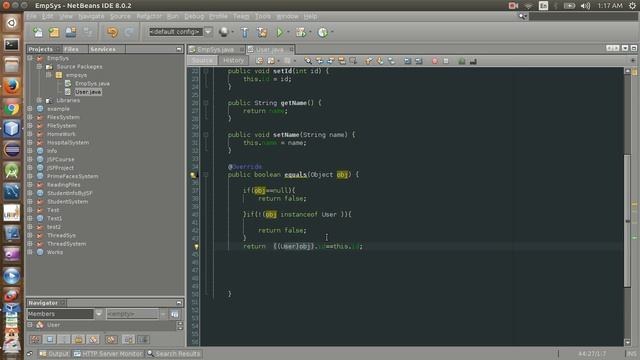Open the dropdown arrow beside Run Project

[x=288, y=32]
